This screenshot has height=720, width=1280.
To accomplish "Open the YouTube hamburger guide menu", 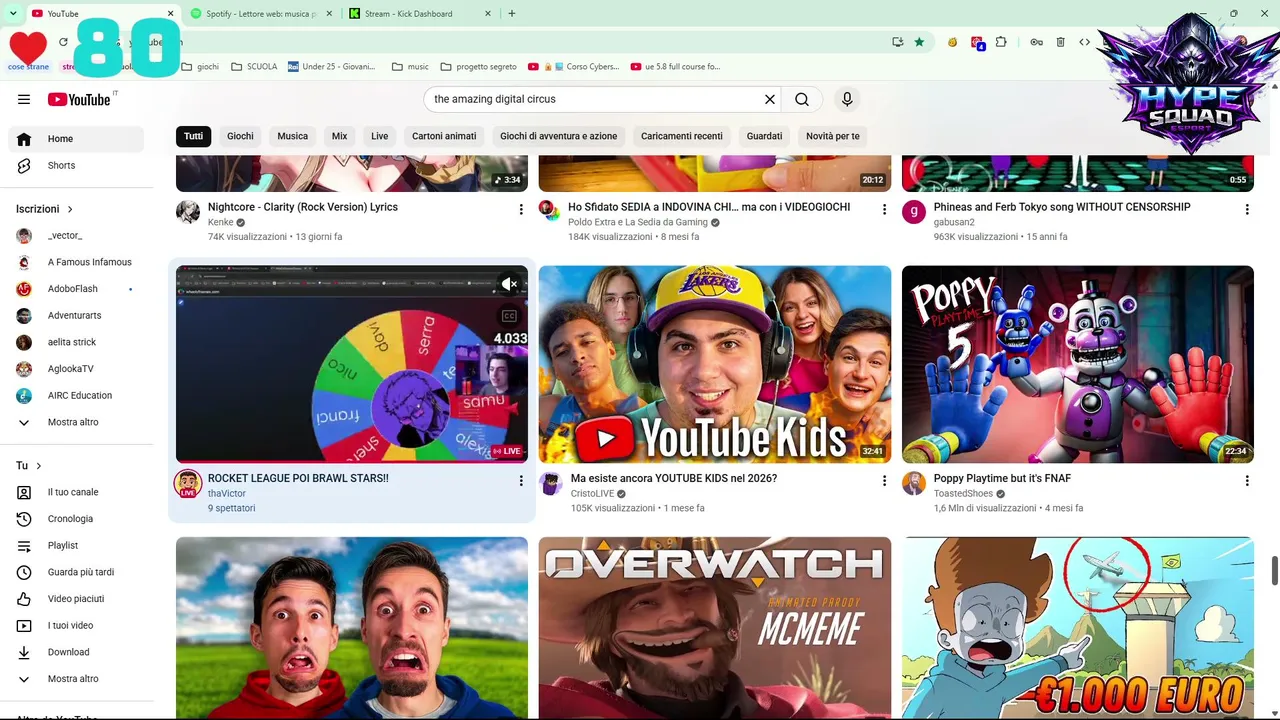I will (24, 99).
